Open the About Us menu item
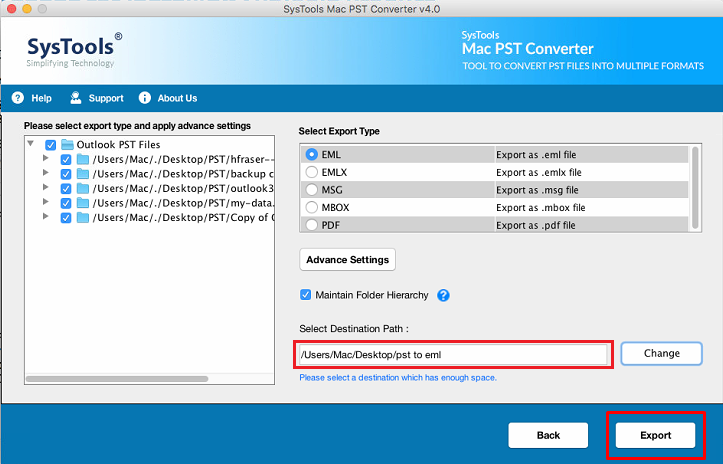 (177, 98)
